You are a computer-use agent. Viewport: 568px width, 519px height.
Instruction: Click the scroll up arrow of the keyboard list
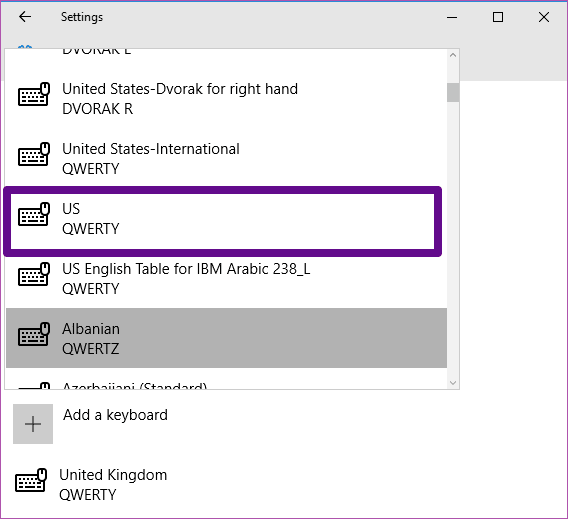[x=453, y=55]
